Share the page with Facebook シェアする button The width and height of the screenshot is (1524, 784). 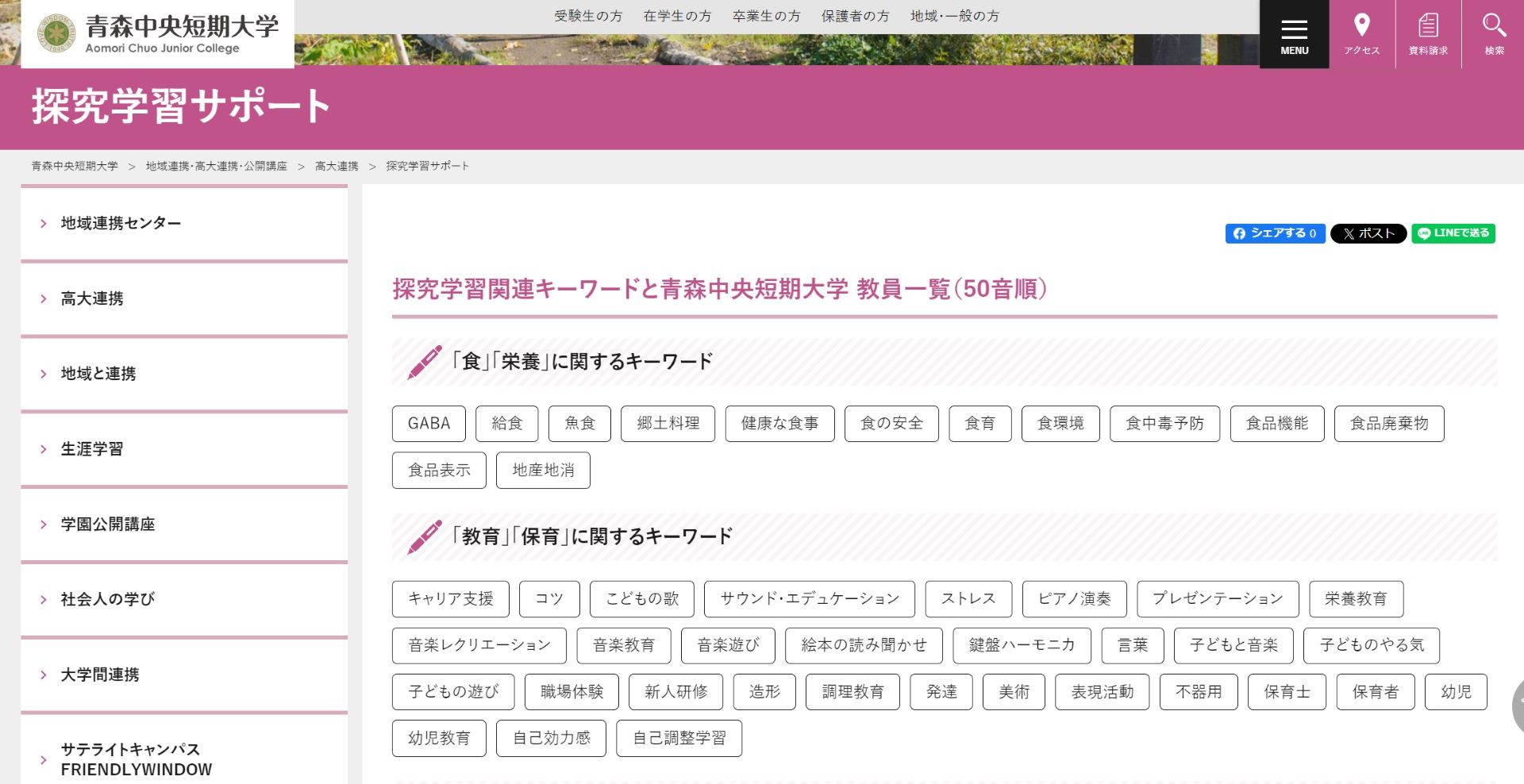coord(1275,233)
